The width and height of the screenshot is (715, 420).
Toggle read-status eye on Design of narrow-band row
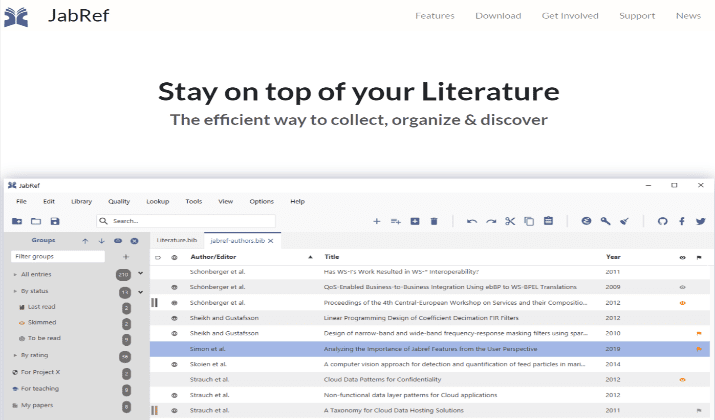pos(174,334)
